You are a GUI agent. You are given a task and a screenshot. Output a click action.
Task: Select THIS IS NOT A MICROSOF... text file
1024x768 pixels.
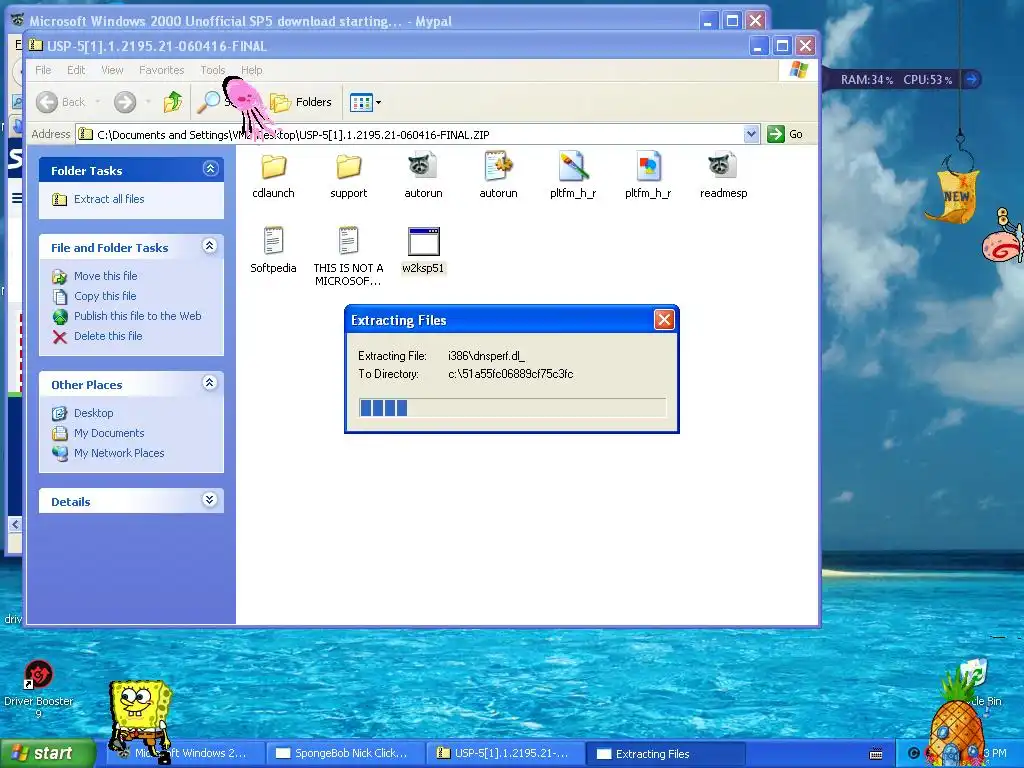[x=348, y=256]
